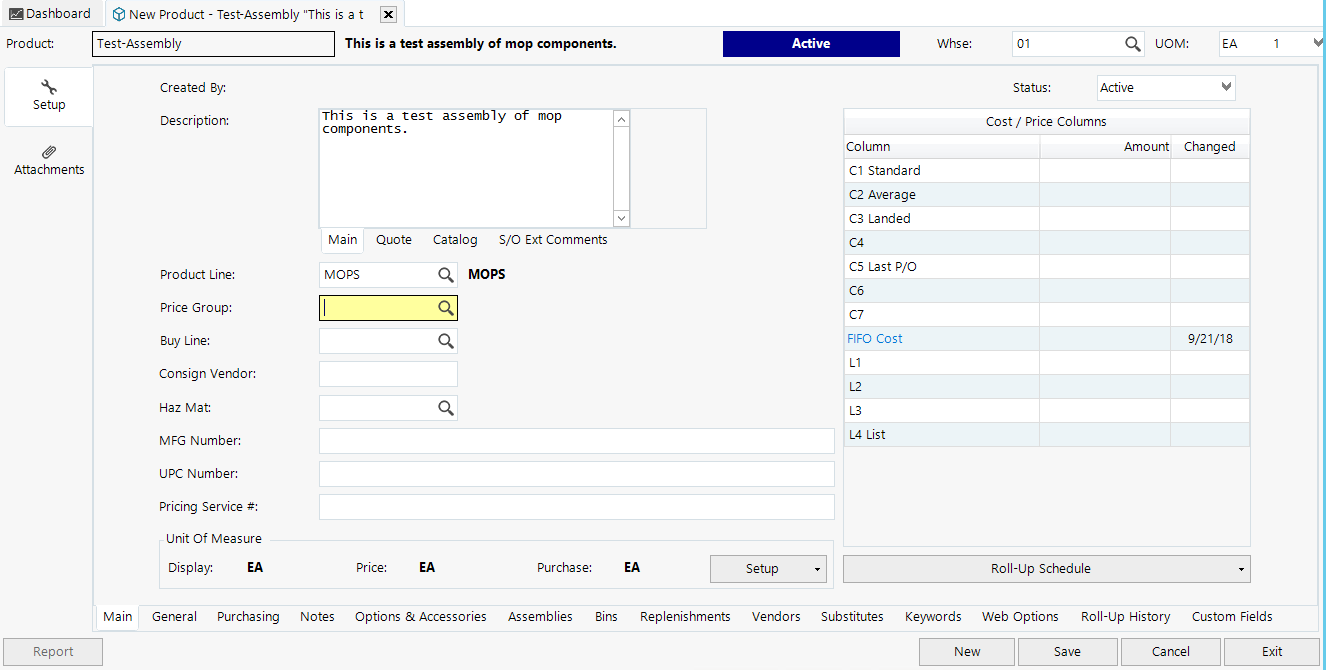Viewport: 1326px width, 670px height.
Task: Click the Price Group lookup magnifier
Action: [x=446, y=307]
